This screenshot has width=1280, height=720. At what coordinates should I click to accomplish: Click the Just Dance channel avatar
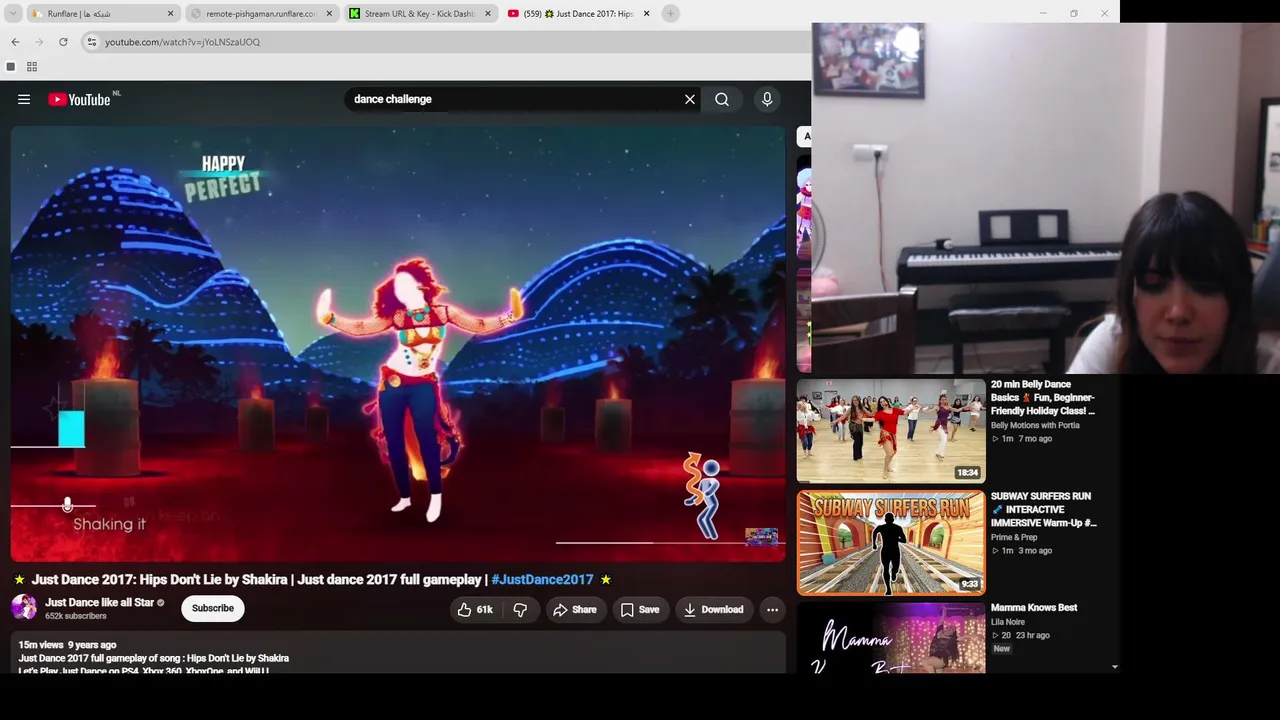24,607
